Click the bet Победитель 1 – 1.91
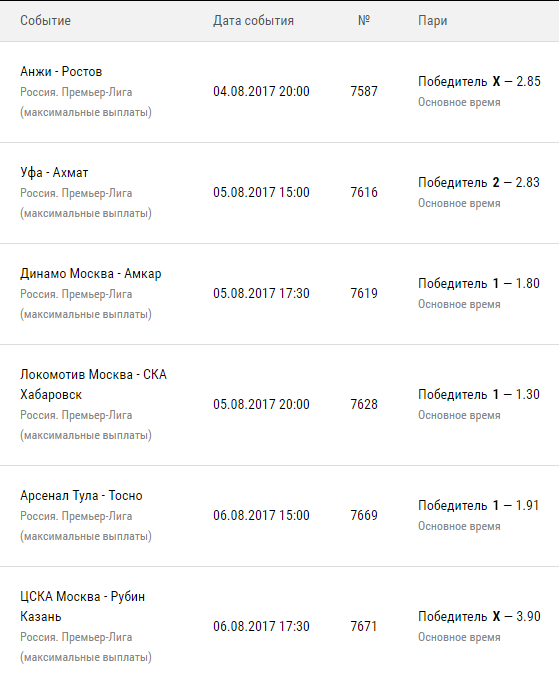This screenshot has width=559, height=683. (x=478, y=506)
